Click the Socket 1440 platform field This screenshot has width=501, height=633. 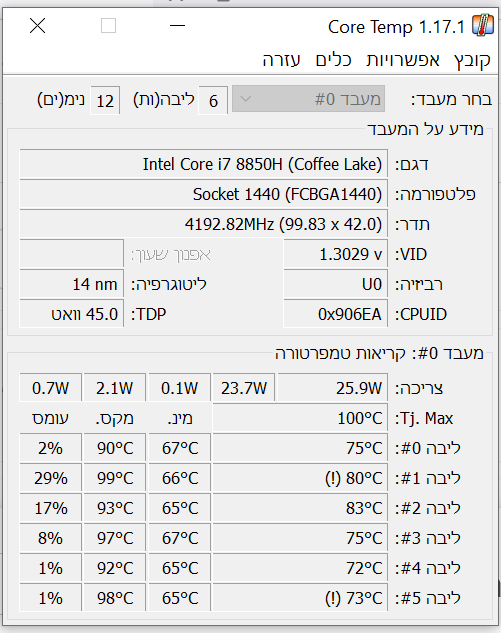[203, 194]
